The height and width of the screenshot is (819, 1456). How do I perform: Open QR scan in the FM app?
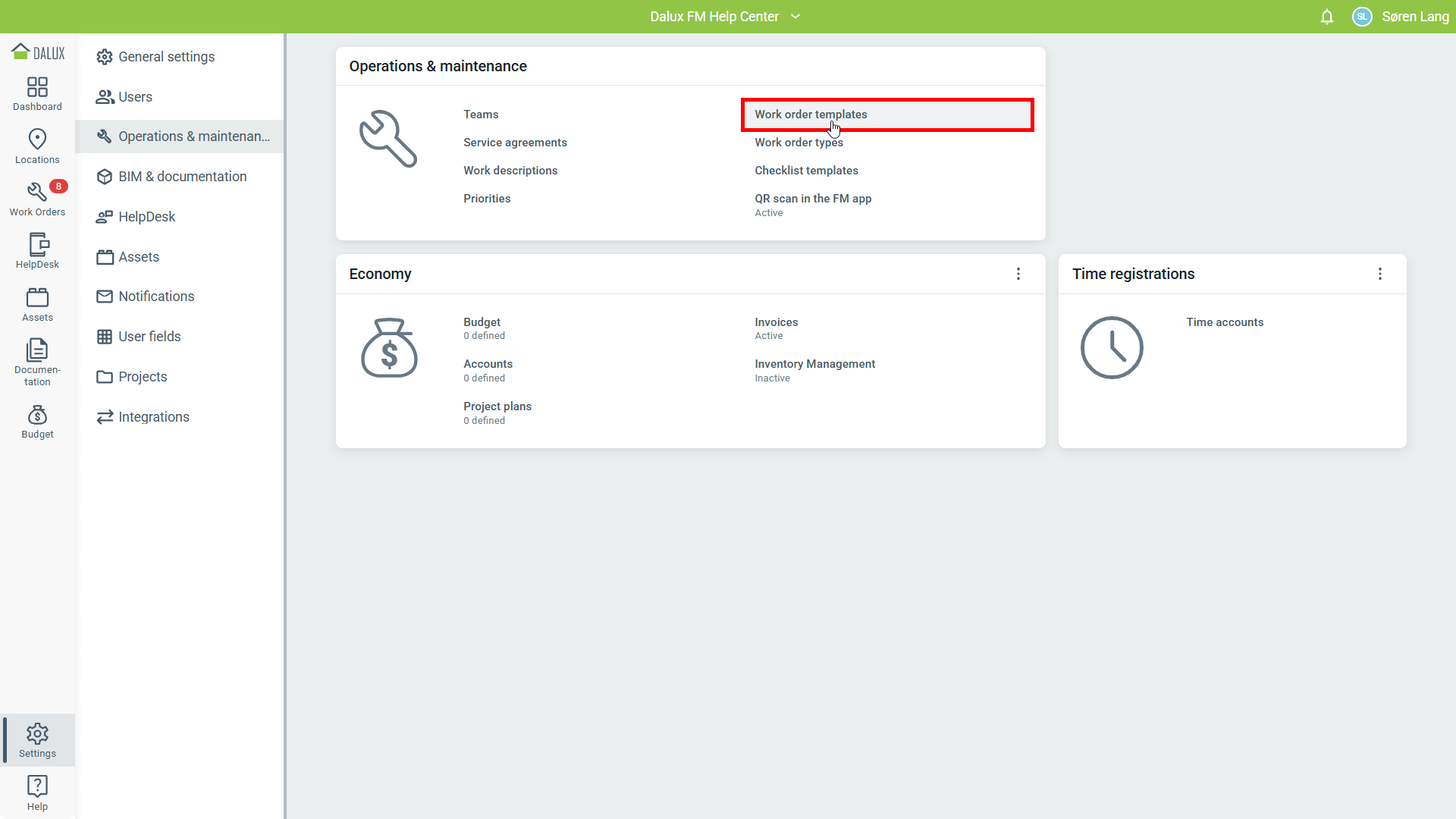point(813,199)
